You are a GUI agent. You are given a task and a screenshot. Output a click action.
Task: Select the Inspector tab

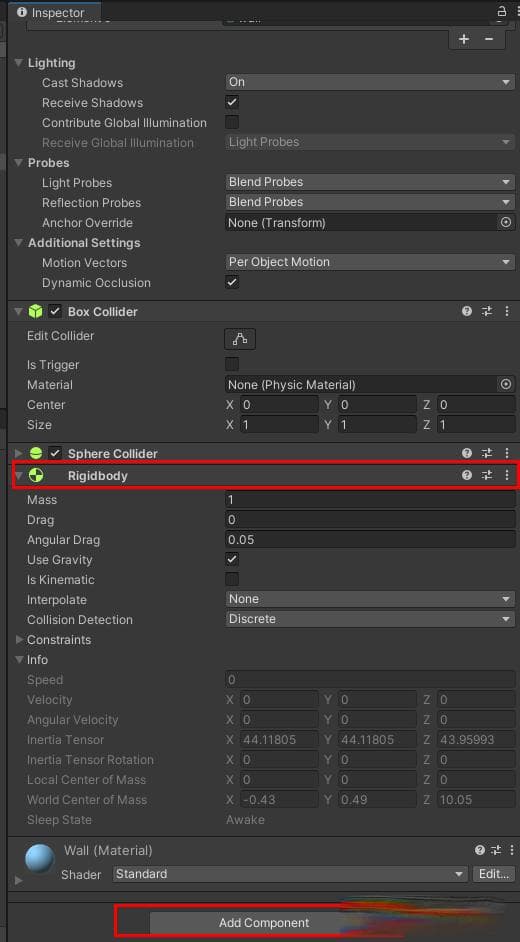(53, 12)
